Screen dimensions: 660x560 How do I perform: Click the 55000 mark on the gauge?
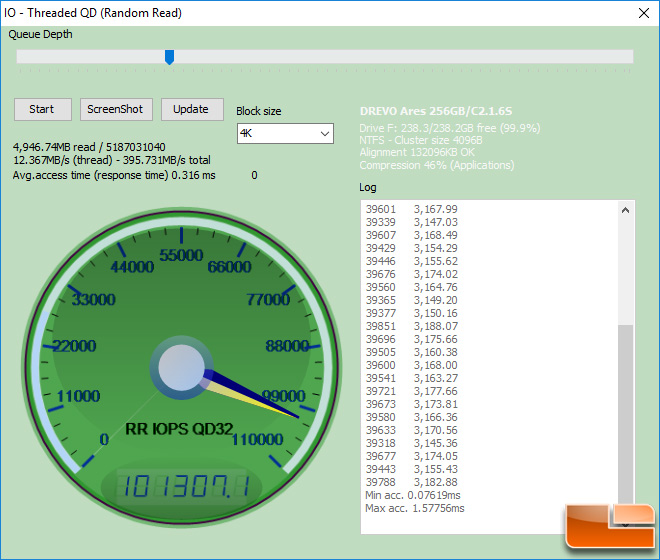181,255
